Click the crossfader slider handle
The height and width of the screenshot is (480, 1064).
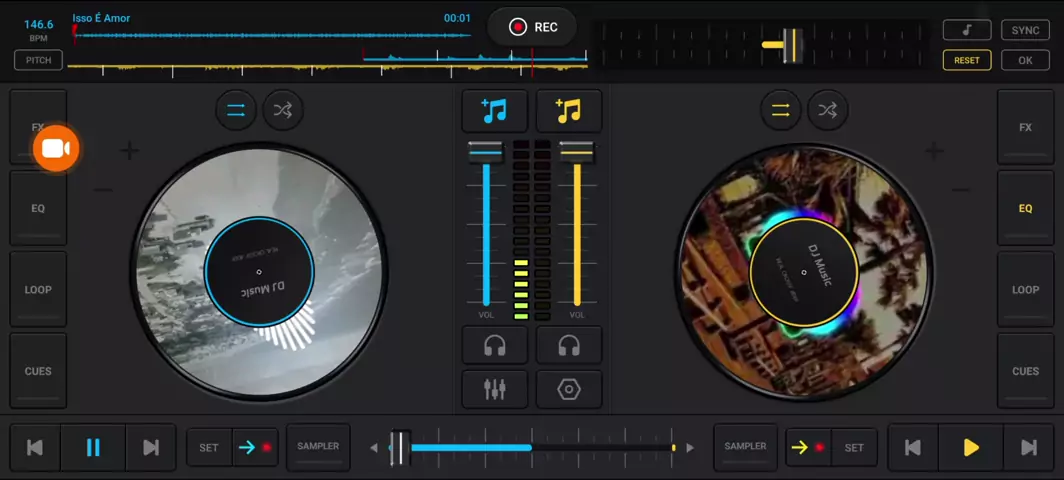[x=400, y=447]
